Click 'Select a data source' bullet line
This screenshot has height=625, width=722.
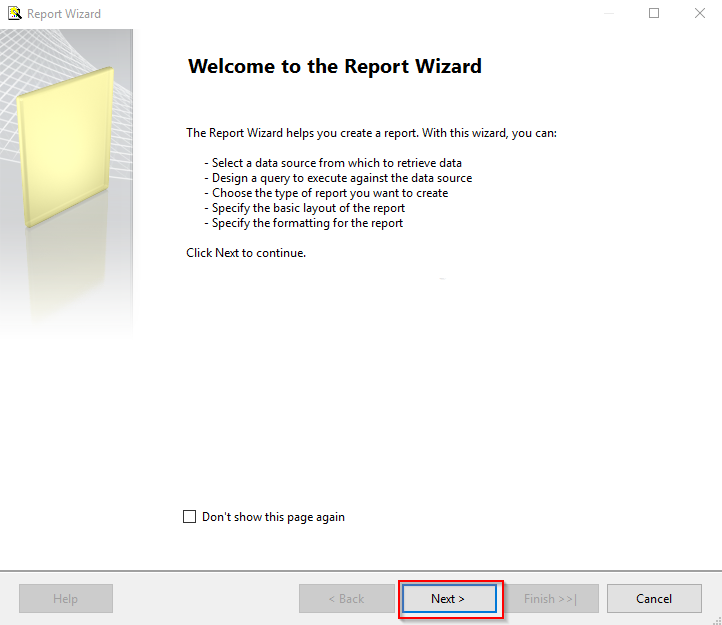[x=333, y=163]
